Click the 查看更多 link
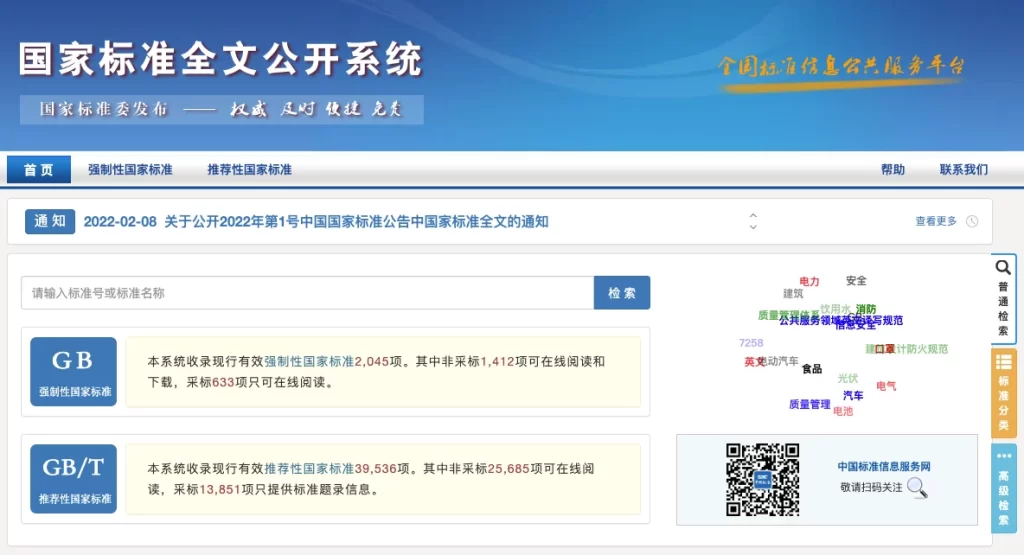 (936, 221)
